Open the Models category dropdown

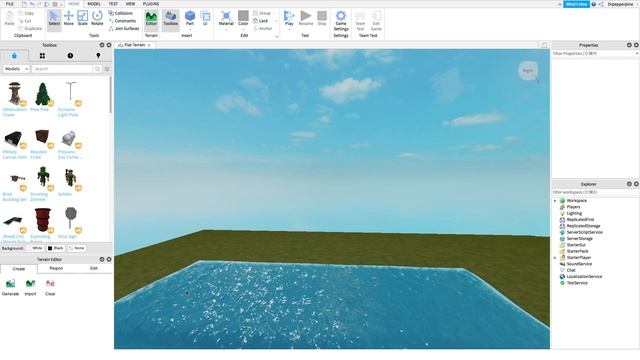pos(16,69)
